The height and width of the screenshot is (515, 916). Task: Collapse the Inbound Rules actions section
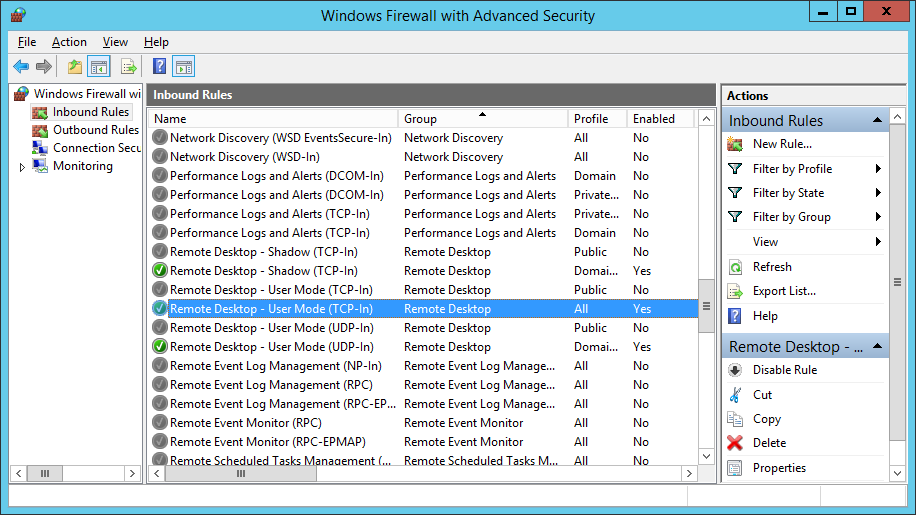pos(878,120)
